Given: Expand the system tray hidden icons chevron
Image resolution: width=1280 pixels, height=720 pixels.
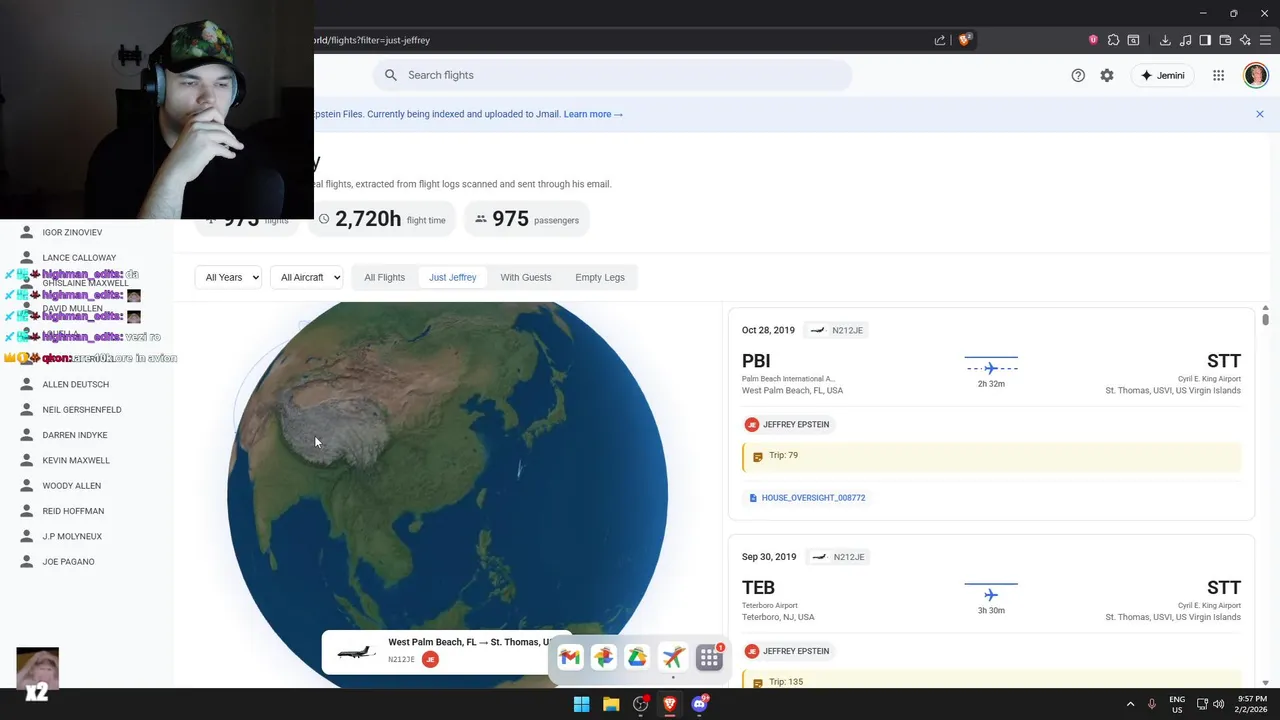Looking at the screenshot, I should tap(1131, 704).
